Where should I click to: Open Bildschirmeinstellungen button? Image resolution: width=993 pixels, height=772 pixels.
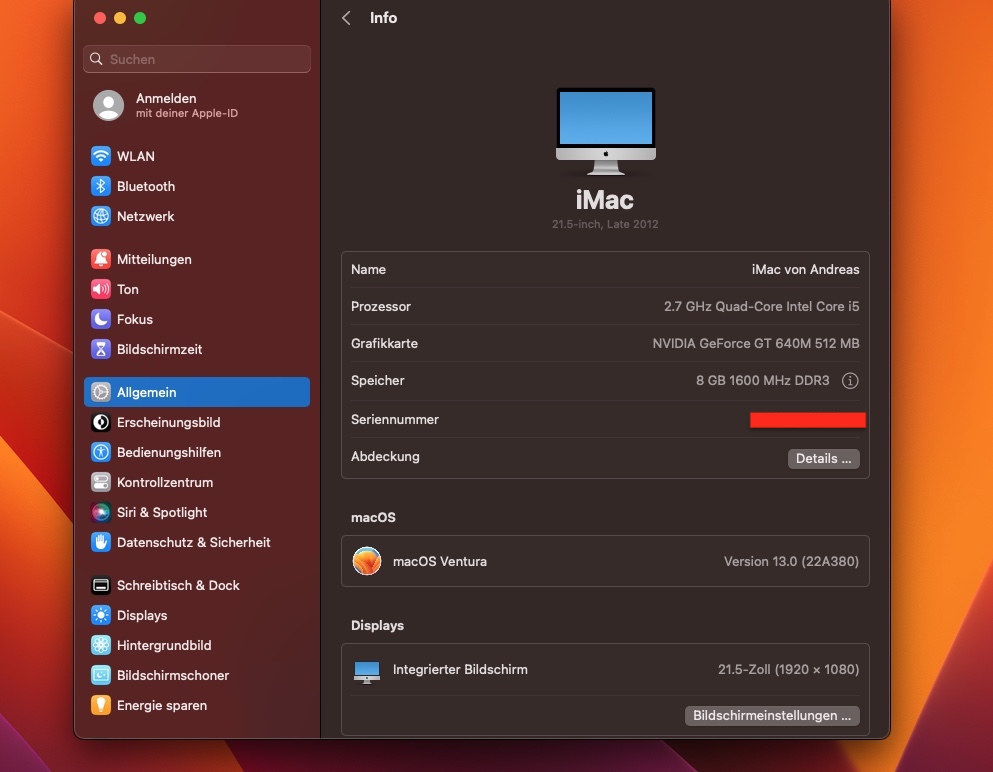click(x=772, y=716)
